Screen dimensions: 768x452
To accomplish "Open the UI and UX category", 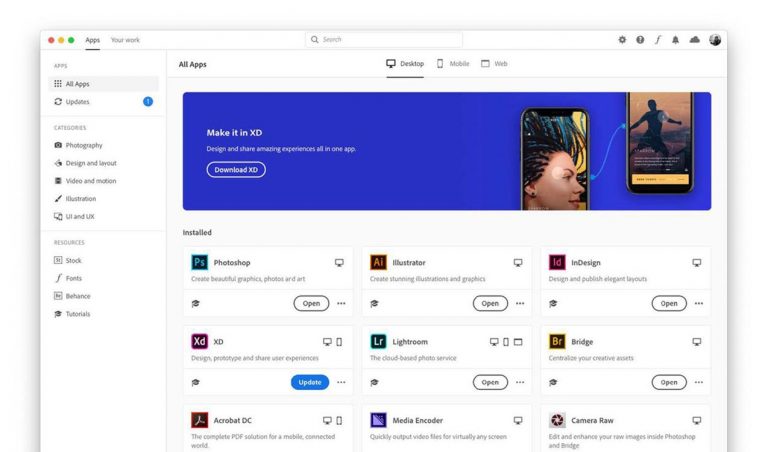I will click(74, 216).
